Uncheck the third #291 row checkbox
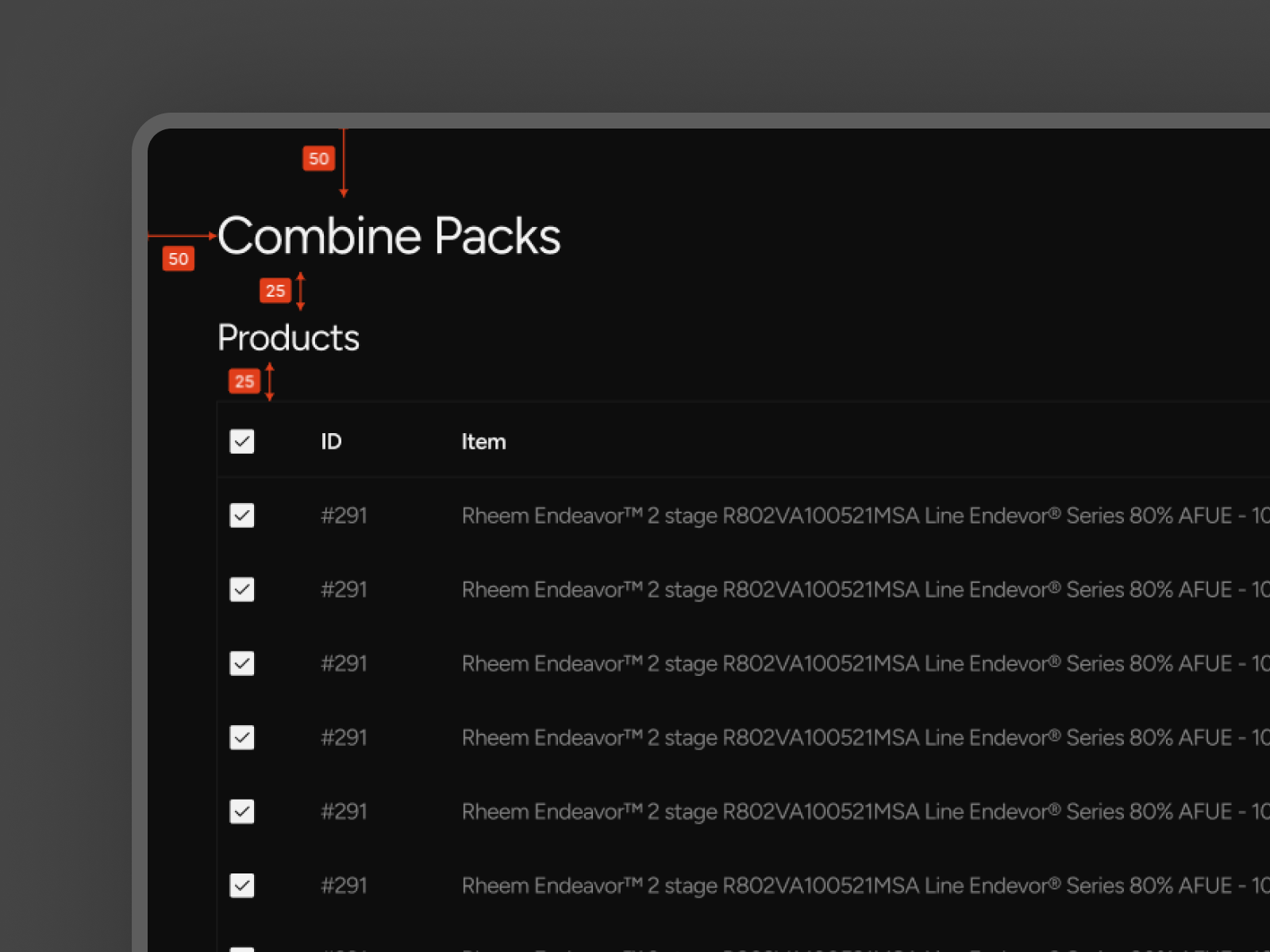Screen dimensions: 1270x952 point(242,663)
